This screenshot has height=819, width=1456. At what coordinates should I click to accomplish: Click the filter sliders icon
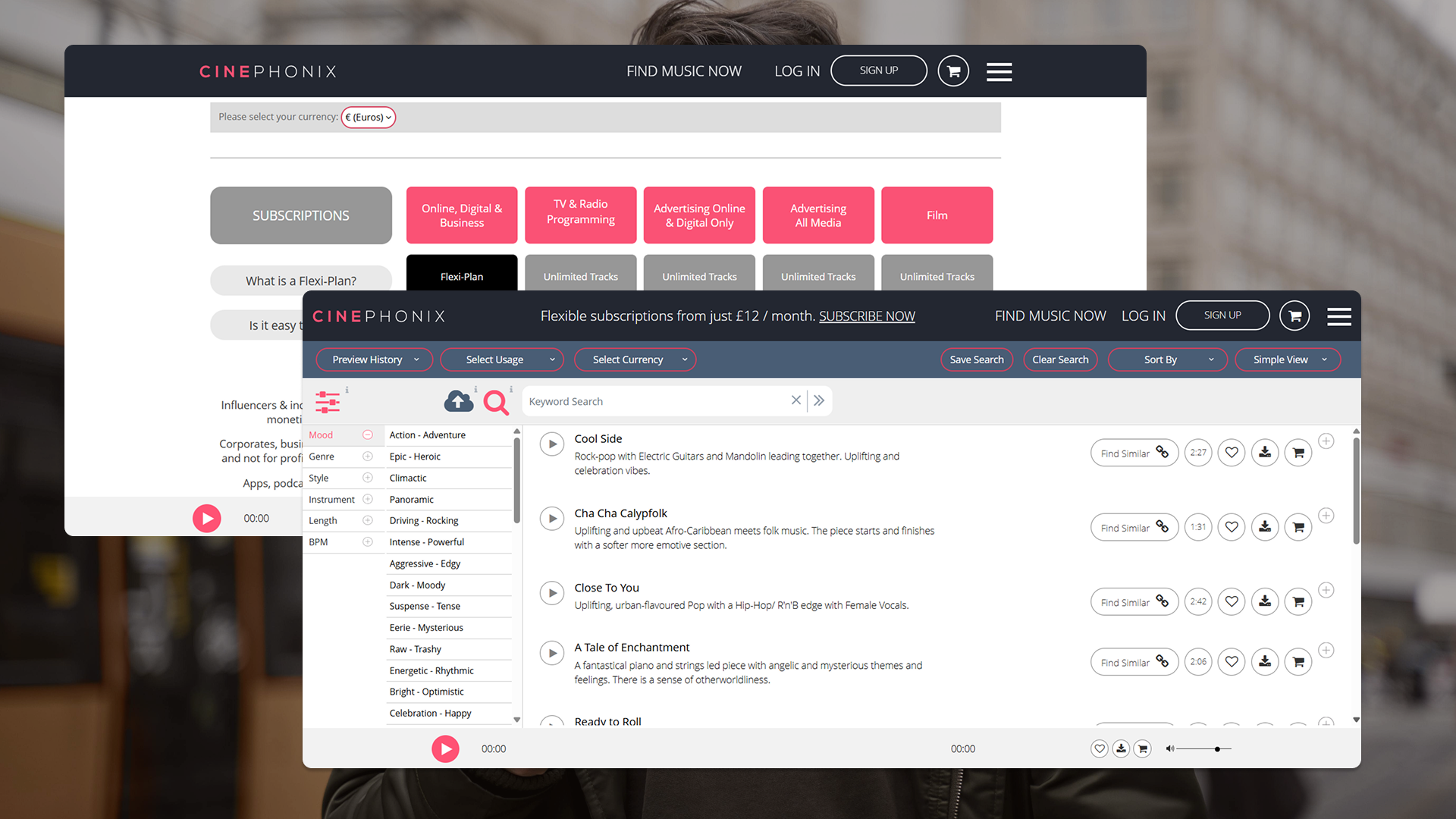(328, 402)
